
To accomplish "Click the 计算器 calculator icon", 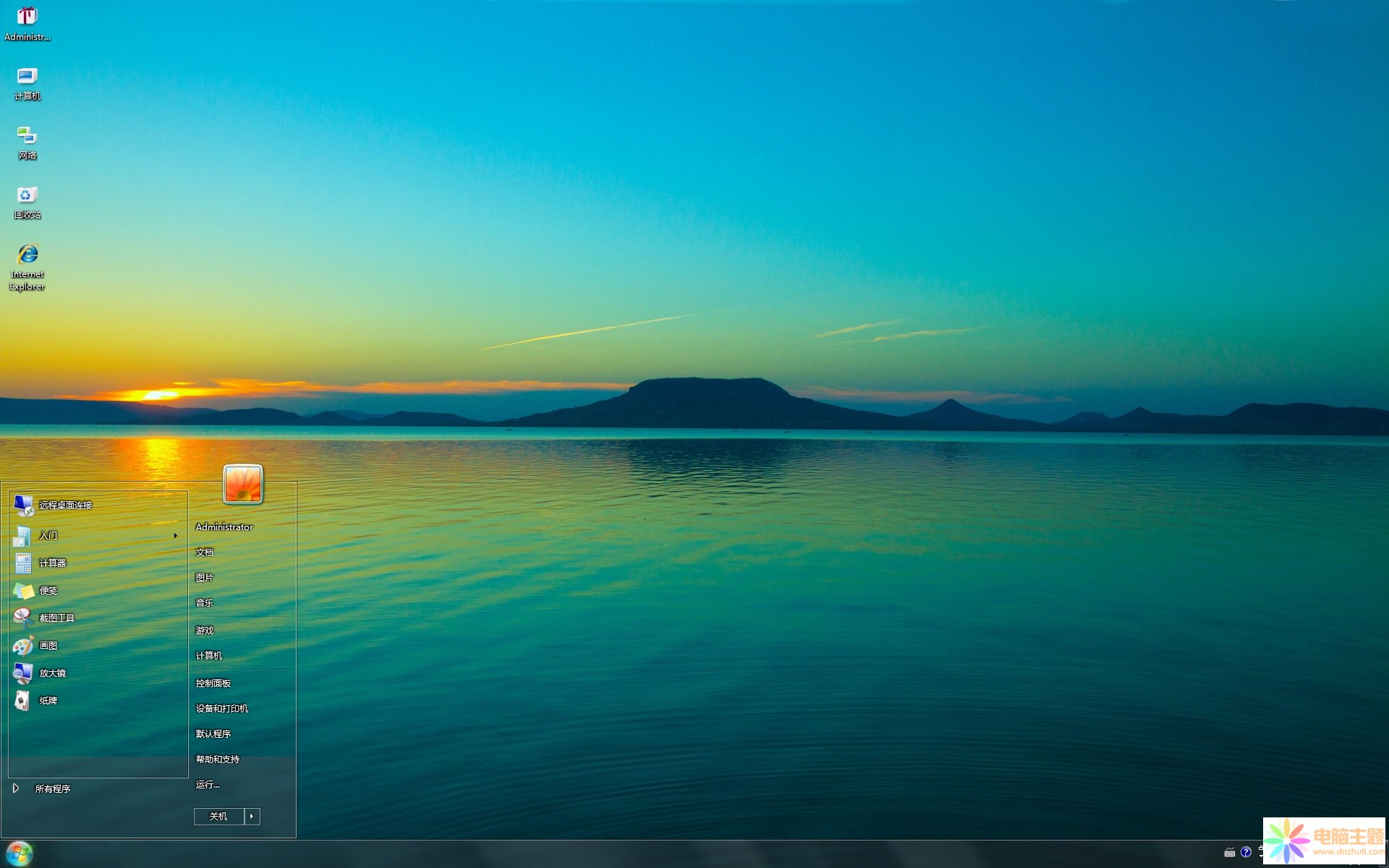I will tap(23, 563).
